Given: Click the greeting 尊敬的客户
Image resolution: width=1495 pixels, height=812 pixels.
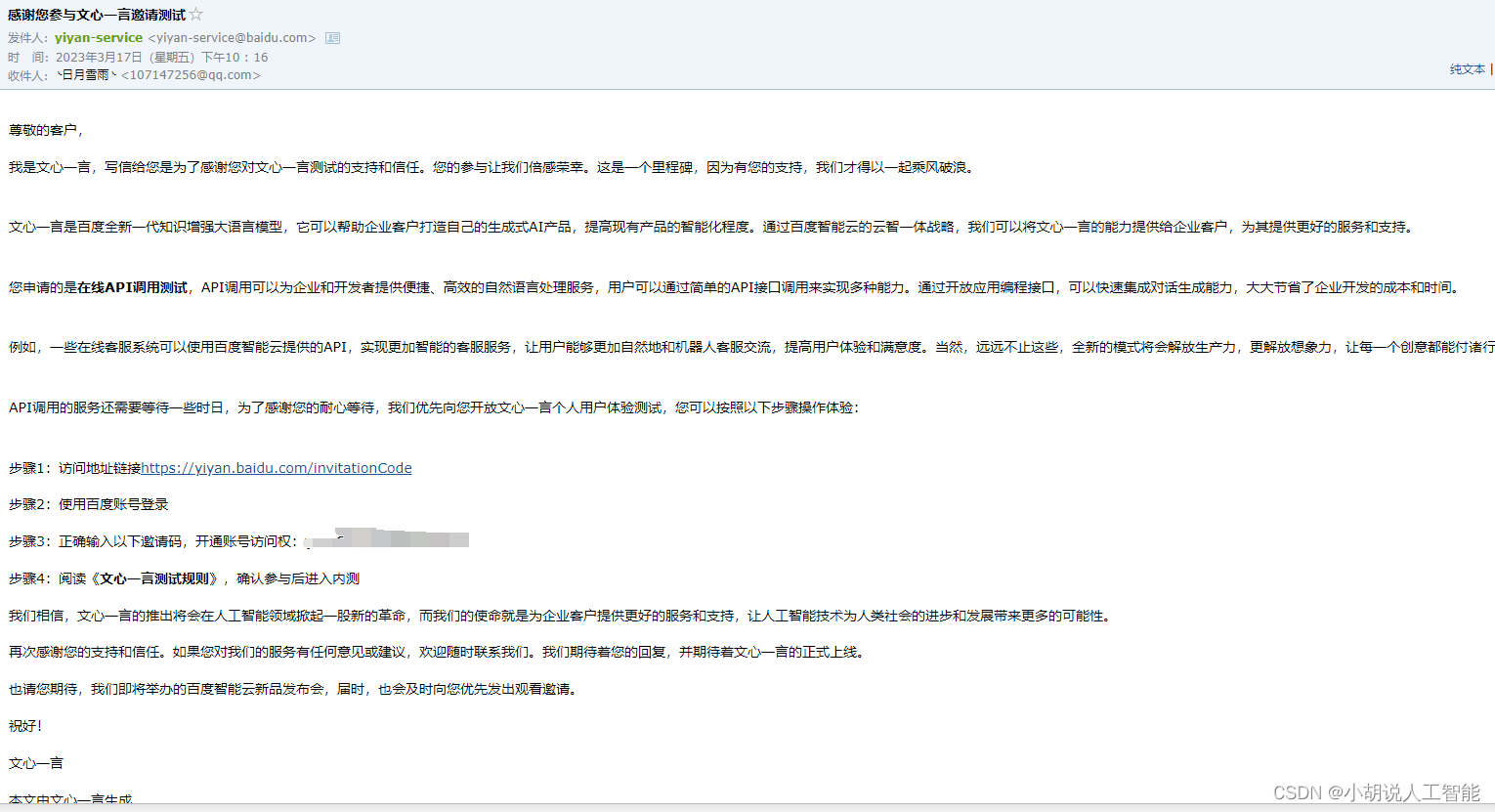Looking at the screenshot, I should coord(46,130).
